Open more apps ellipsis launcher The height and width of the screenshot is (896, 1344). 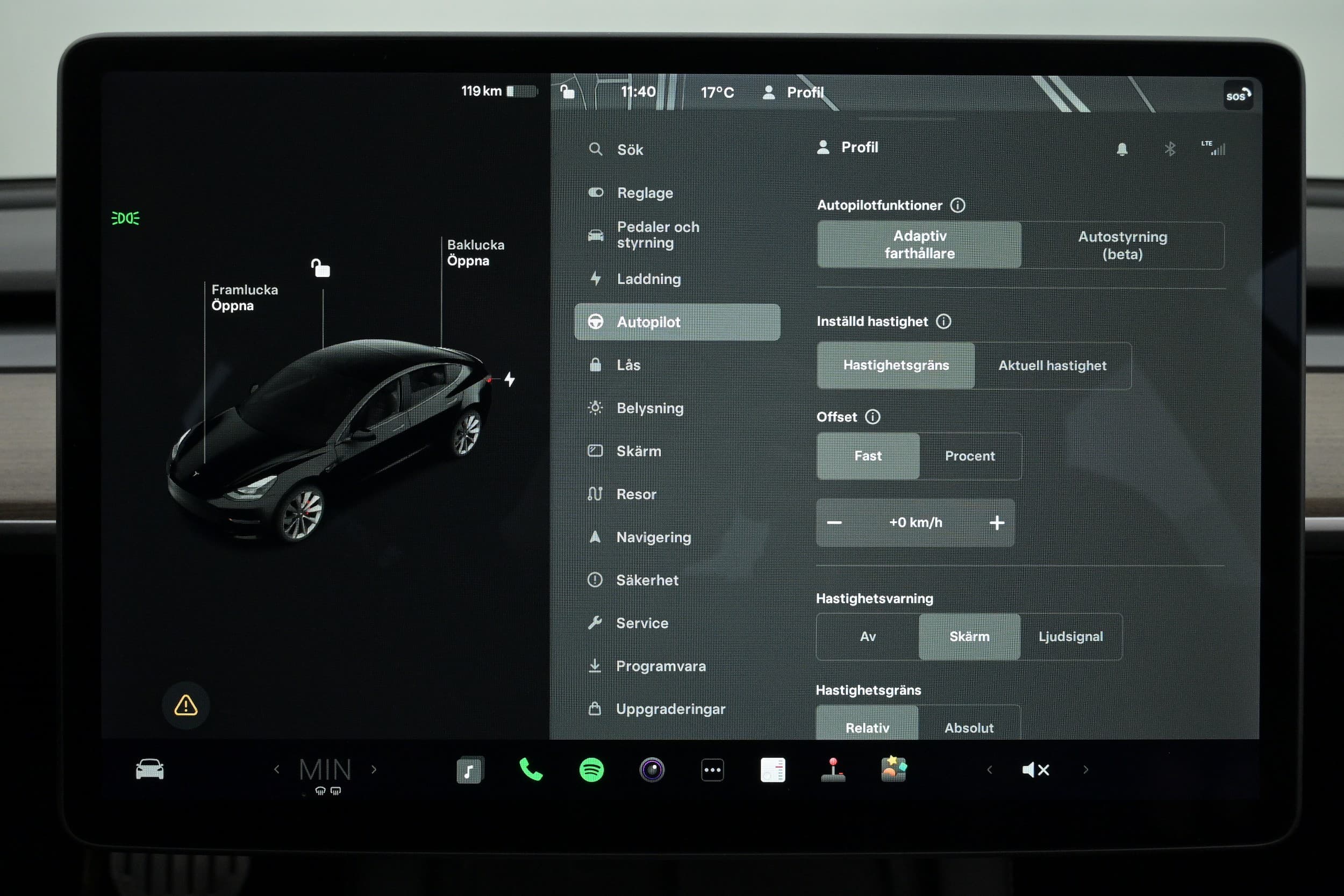(x=712, y=770)
